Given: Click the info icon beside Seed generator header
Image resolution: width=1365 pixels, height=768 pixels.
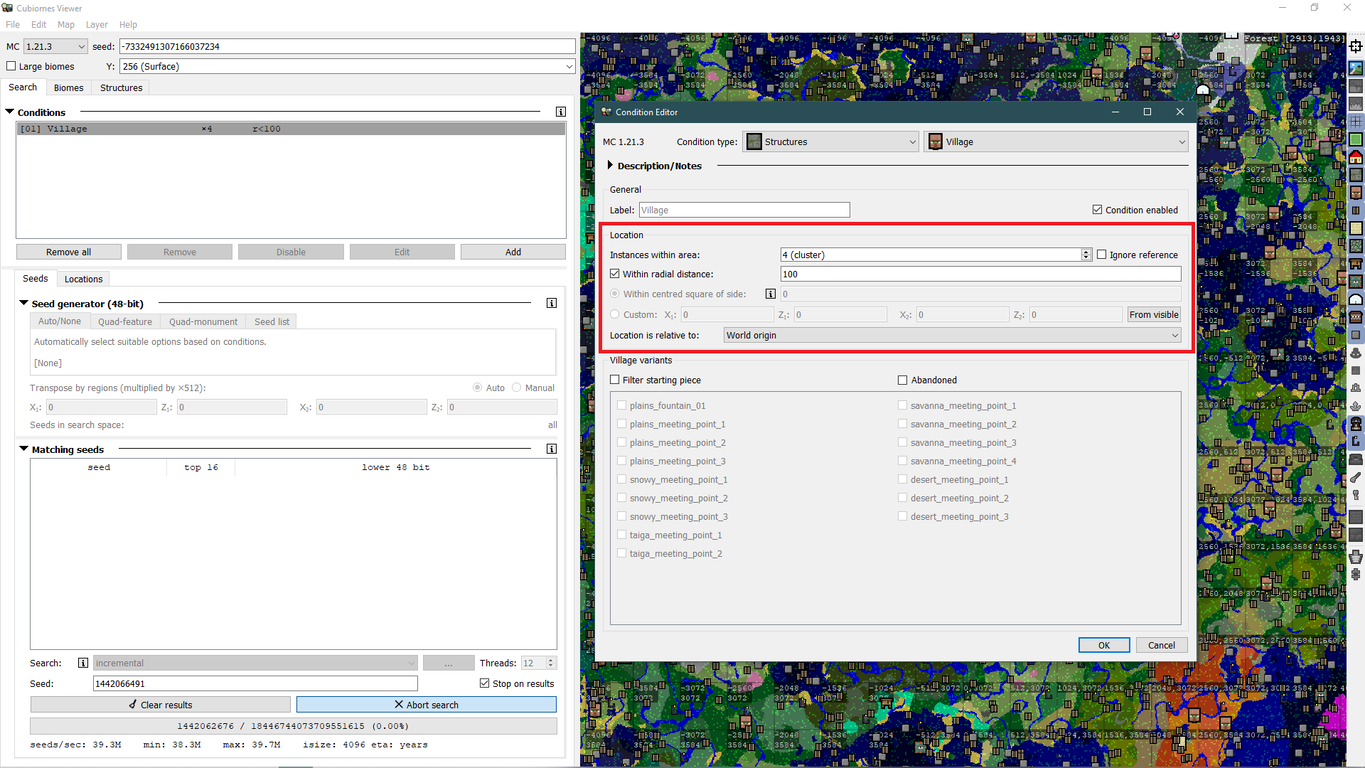Looking at the screenshot, I should pos(551,303).
